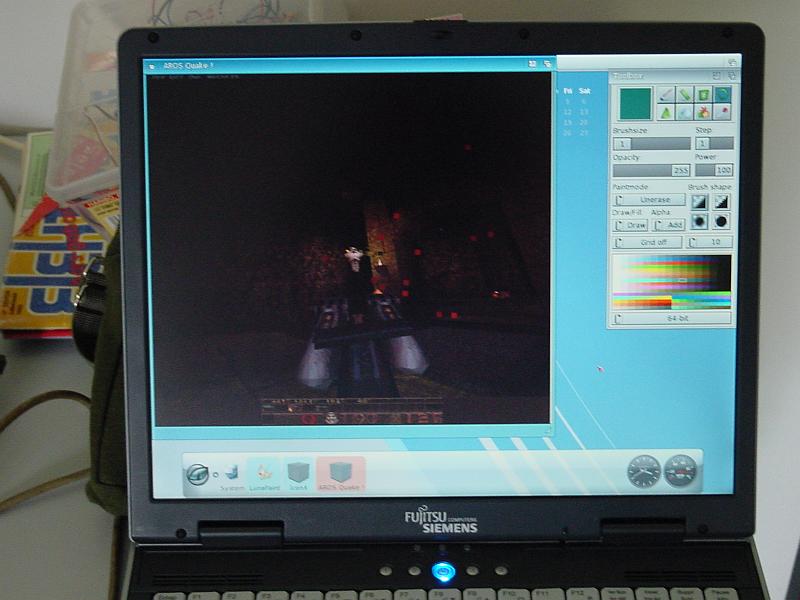This screenshot has width=800, height=600.
Task: Click the Fri column header in calendar
Action: 568,91
